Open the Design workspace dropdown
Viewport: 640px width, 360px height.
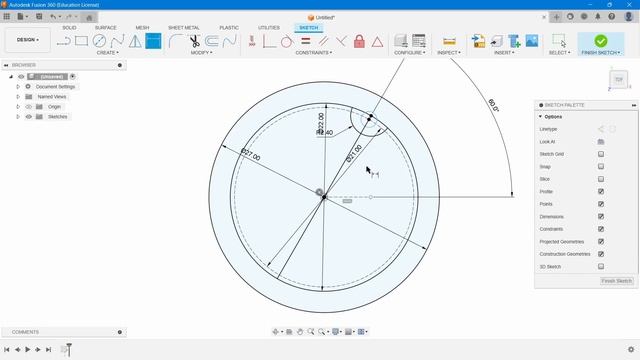click(x=28, y=40)
